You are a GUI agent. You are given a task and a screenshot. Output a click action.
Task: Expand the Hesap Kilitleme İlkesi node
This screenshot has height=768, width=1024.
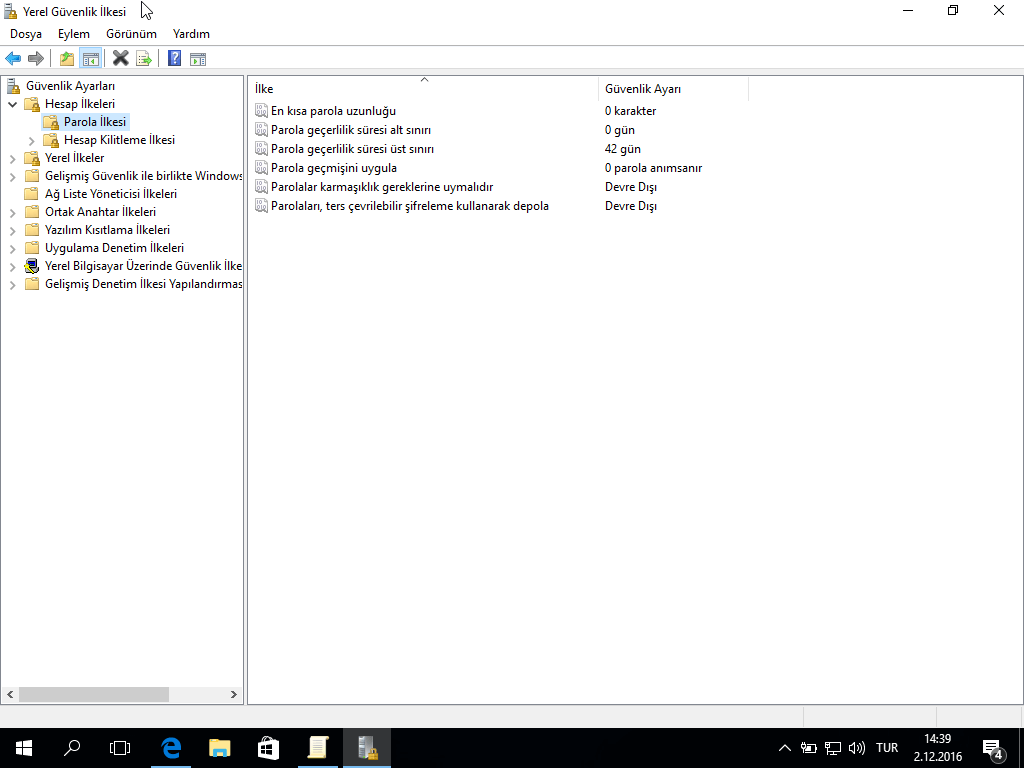31,140
